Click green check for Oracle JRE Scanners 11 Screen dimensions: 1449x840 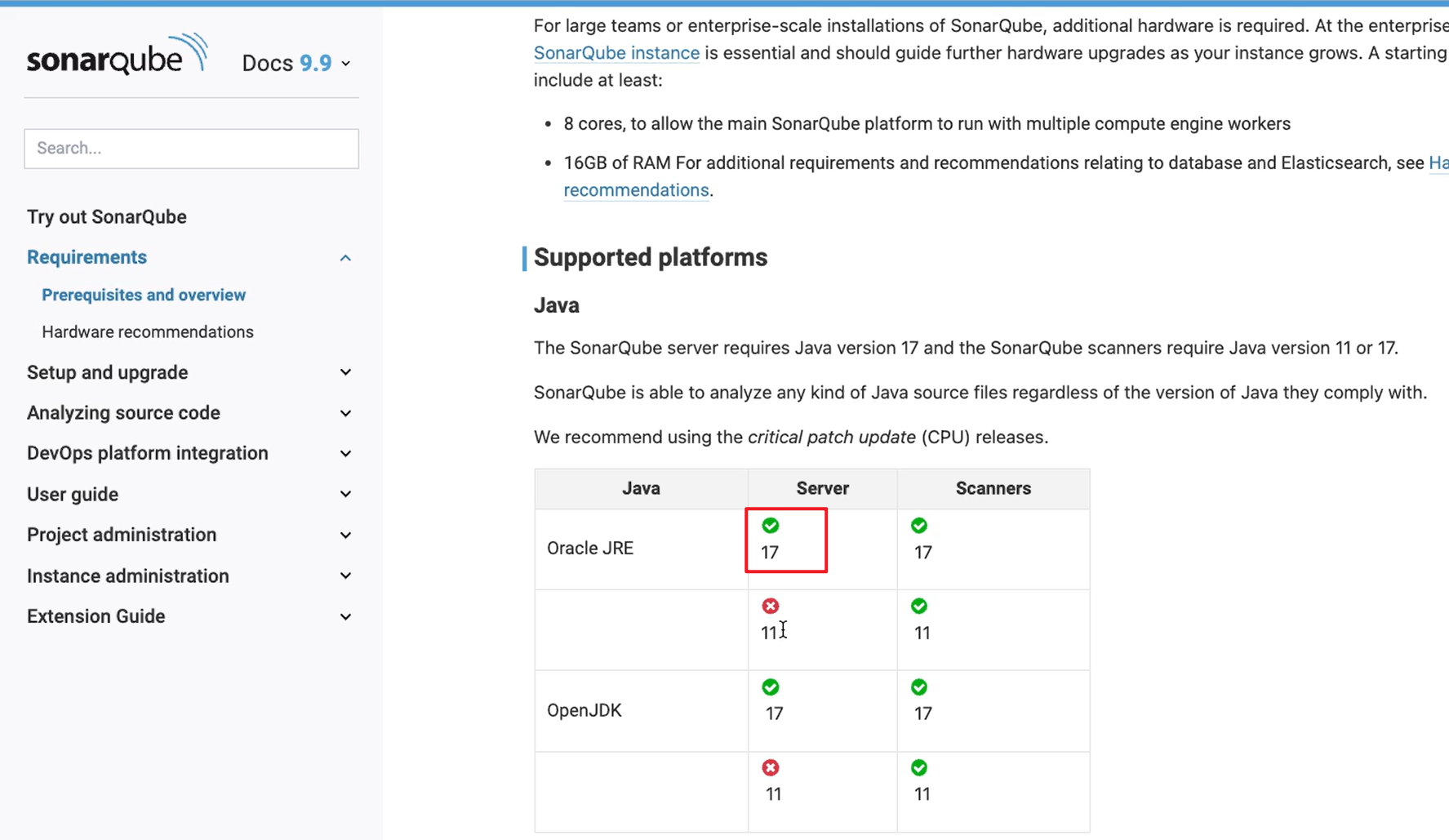(x=919, y=606)
